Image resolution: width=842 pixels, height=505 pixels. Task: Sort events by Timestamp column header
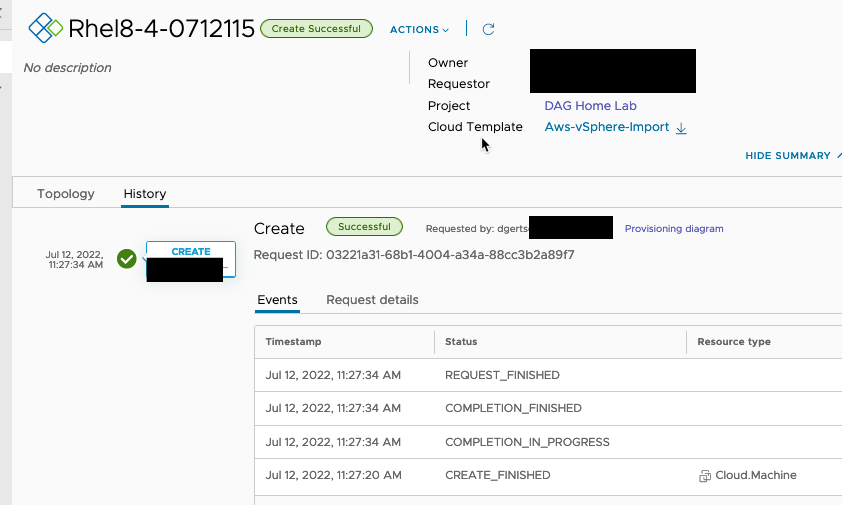click(x=293, y=342)
